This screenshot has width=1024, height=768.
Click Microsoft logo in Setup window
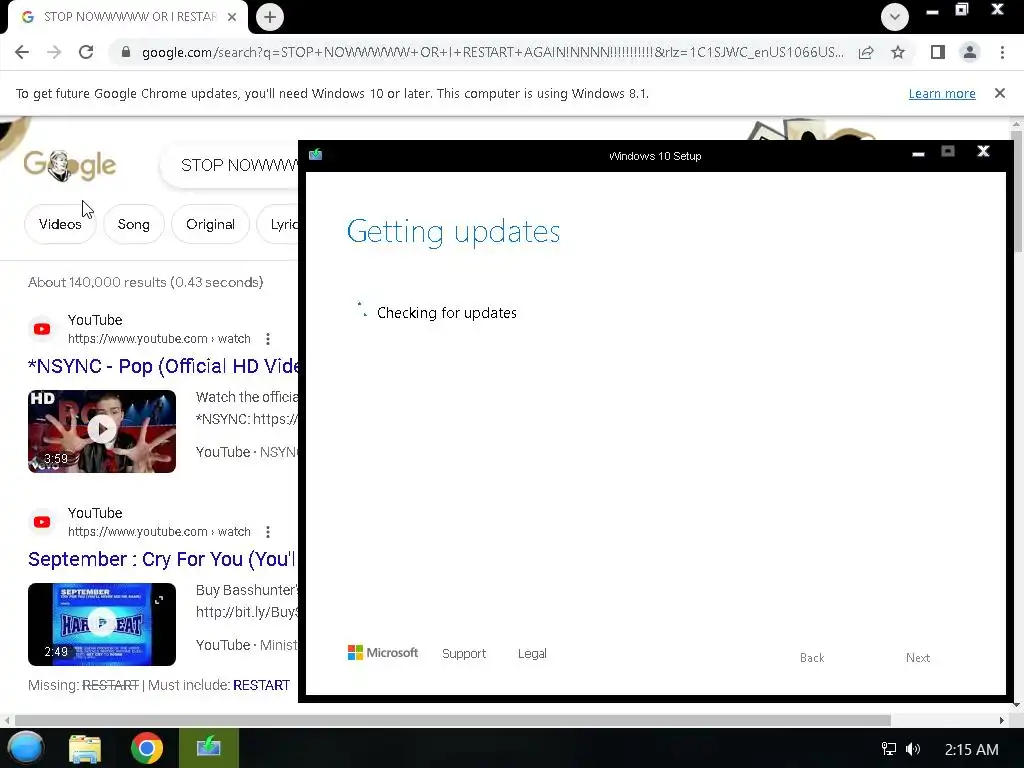pyautogui.click(x=383, y=652)
